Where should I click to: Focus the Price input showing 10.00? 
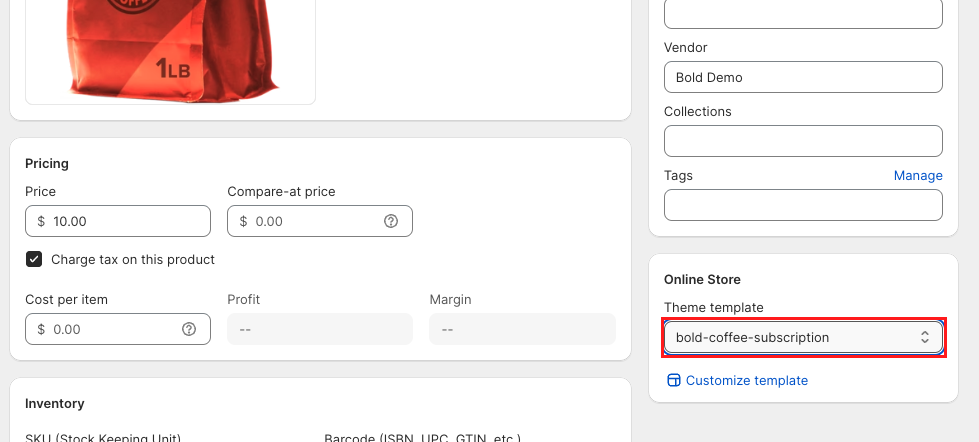tap(125, 221)
